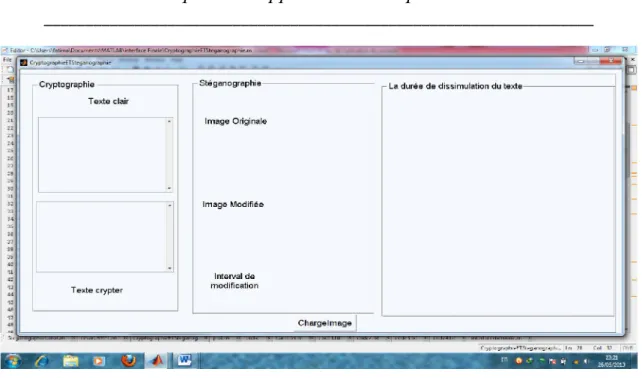Image resolution: width=642 pixels, height=378 pixels.
Task: Open Windows Media Player from taskbar
Action: [x=98, y=361]
